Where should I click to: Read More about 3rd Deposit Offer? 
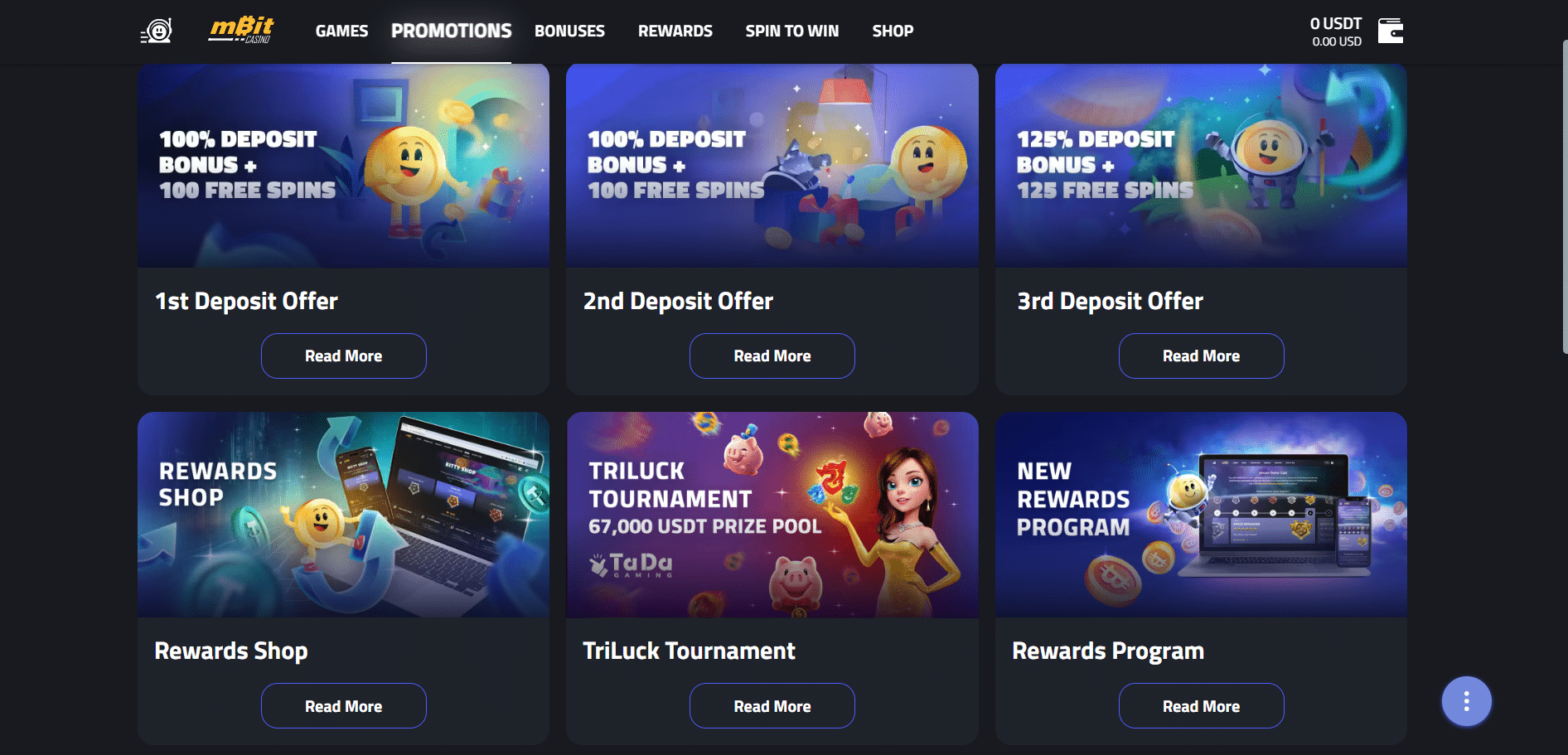[1201, 356]
